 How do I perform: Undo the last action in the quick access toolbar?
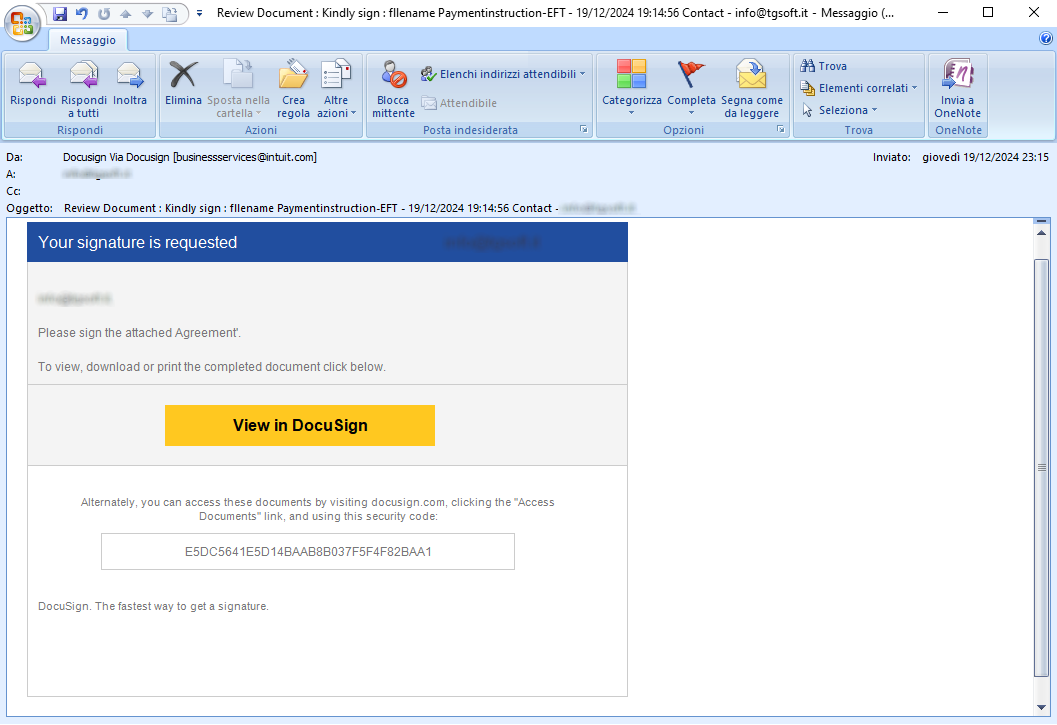(82, 13)
